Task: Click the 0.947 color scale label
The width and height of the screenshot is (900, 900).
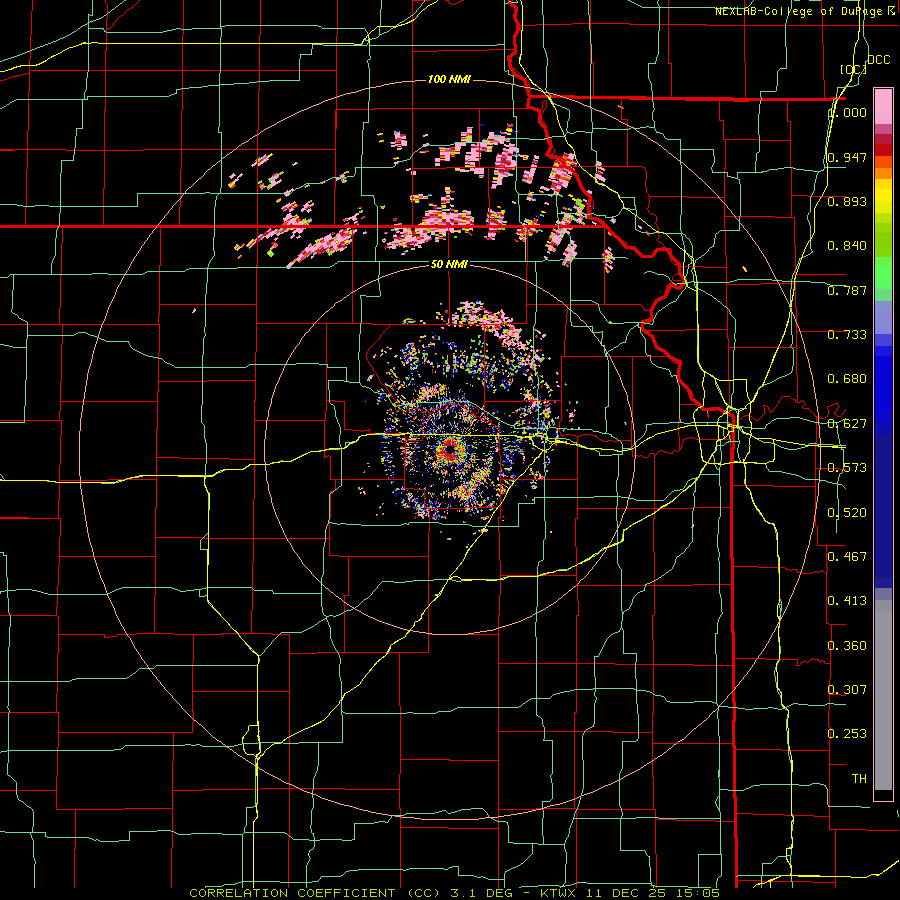Action: 847,157
